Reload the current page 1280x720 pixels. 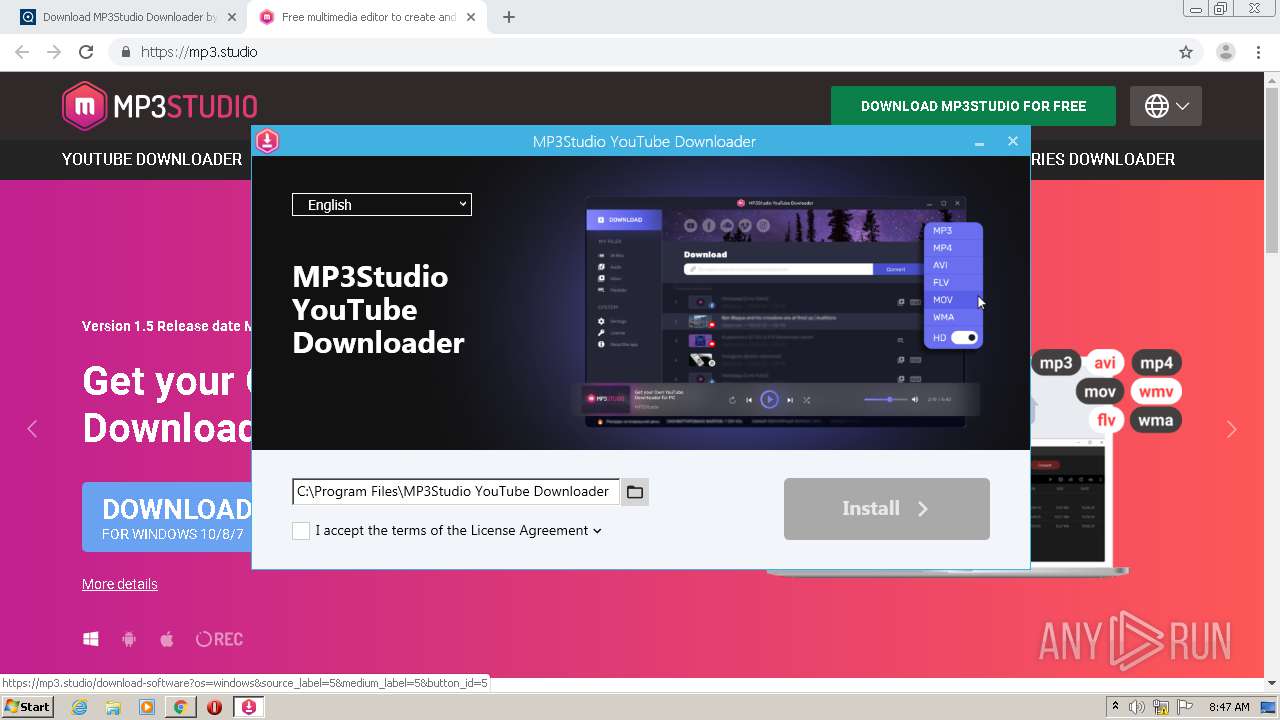click(86, 52)
